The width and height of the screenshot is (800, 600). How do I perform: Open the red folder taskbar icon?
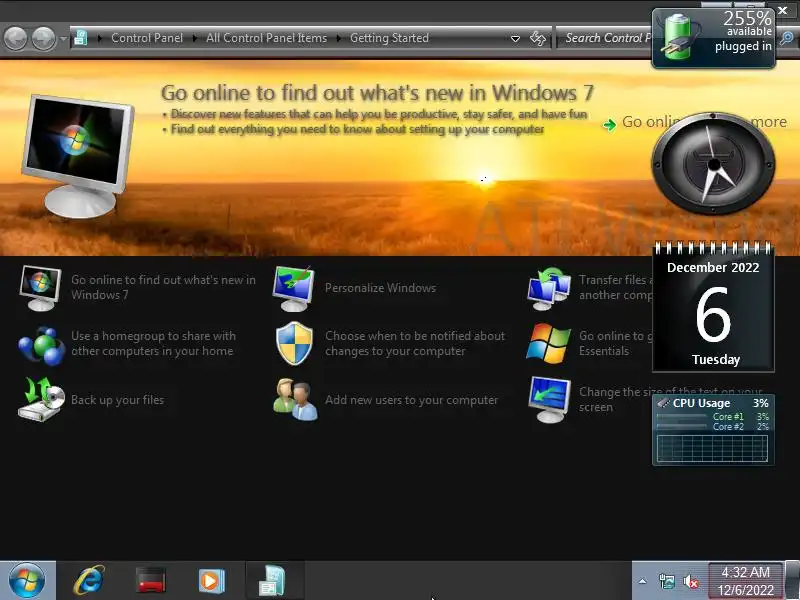[151, 581]
